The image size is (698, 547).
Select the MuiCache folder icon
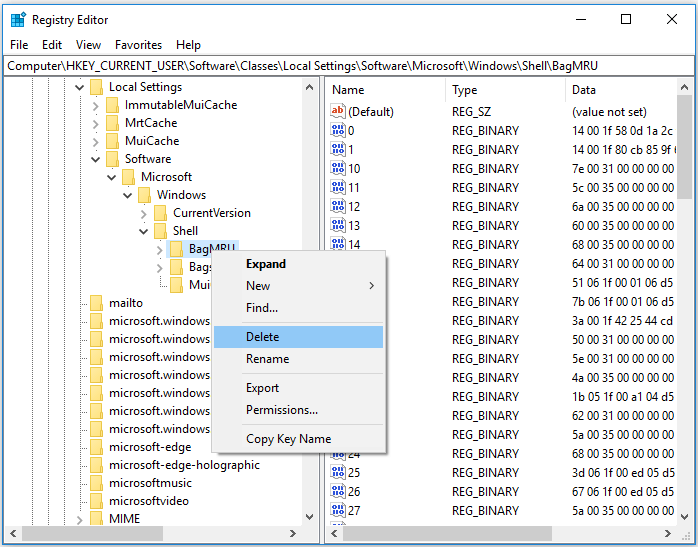[112, 141]
